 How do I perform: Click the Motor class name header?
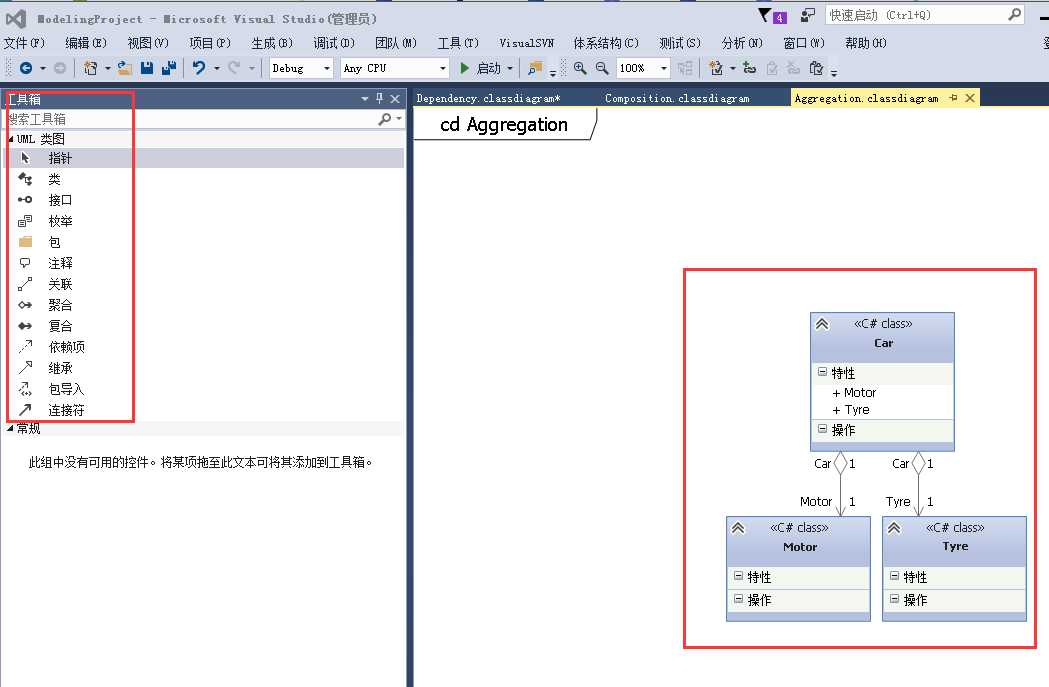click(x=800, y=547)
